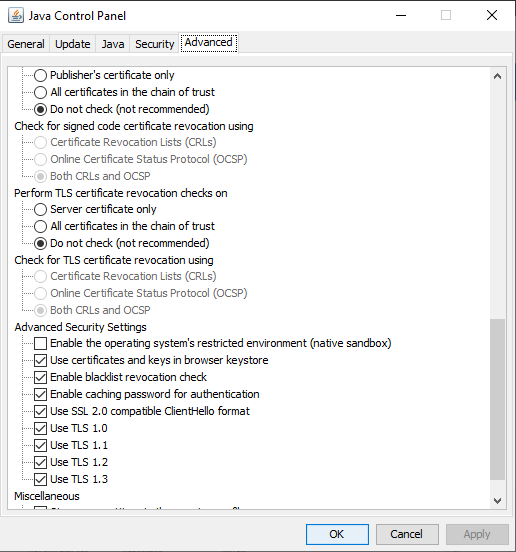The width and height of the screenshot is (516, 552).
Task: Choose All certificates under TLS revocation checks
Action: pyautogui.click(x=40, y=226)
